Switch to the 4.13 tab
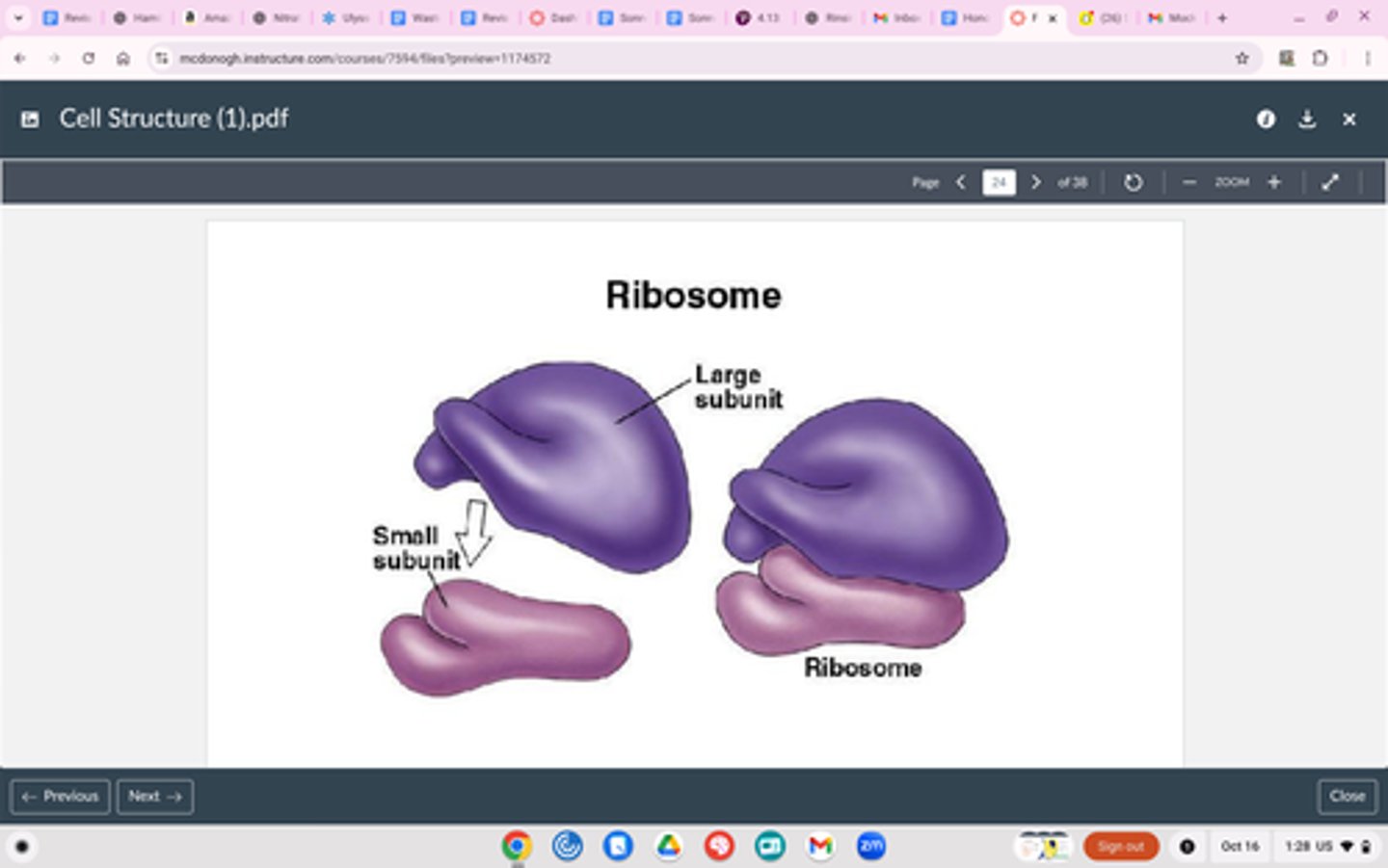The height and width of the screenshot is (868, 1388). 760,17
